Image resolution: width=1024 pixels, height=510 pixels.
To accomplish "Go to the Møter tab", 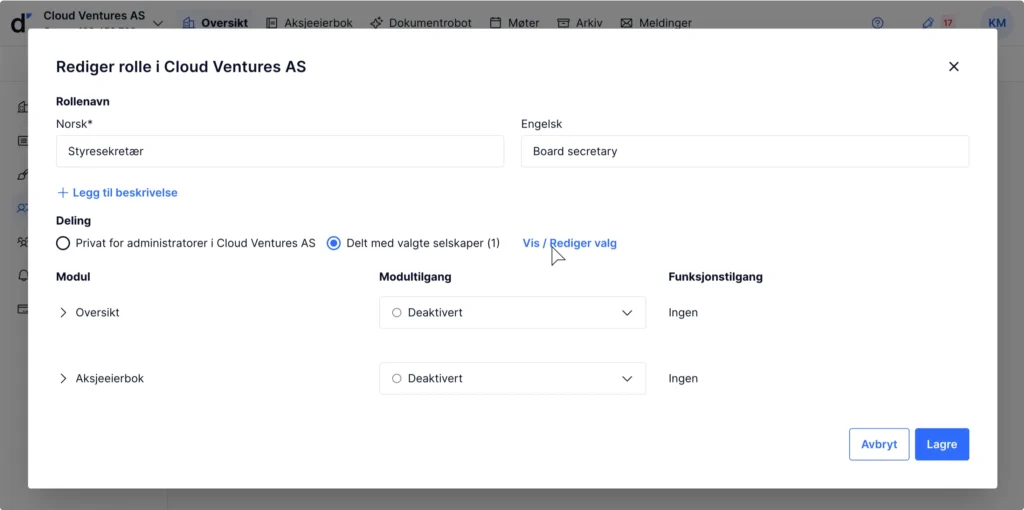I will tap(515, 23).
